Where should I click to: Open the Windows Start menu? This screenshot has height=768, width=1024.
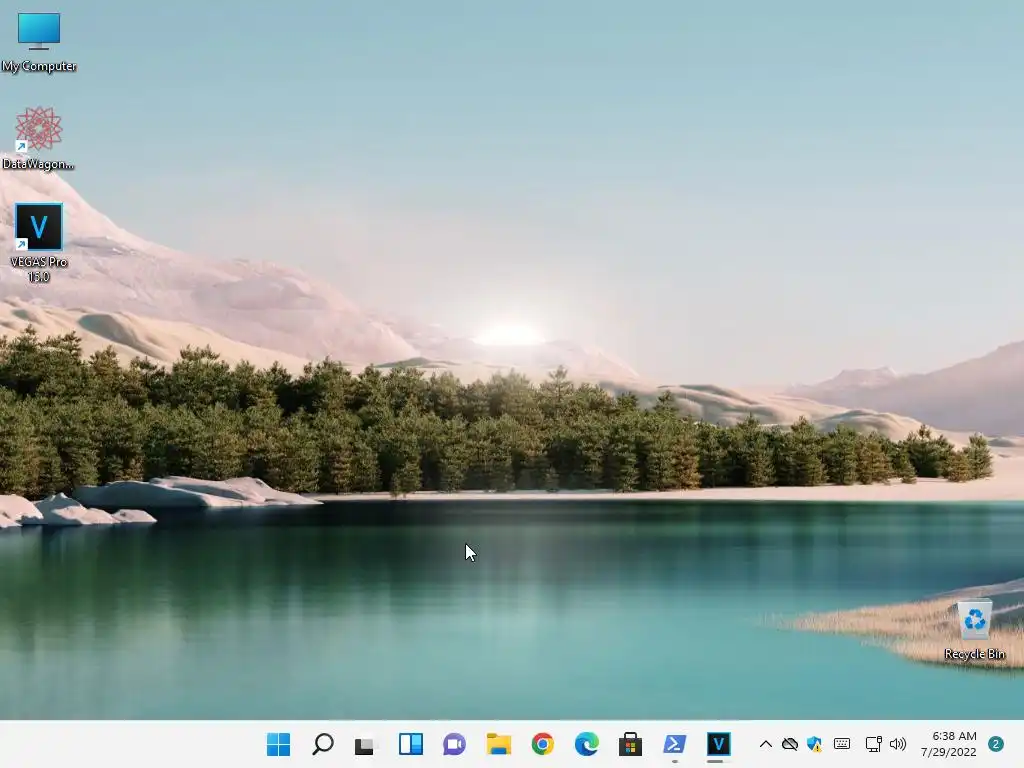pos(279,744)
